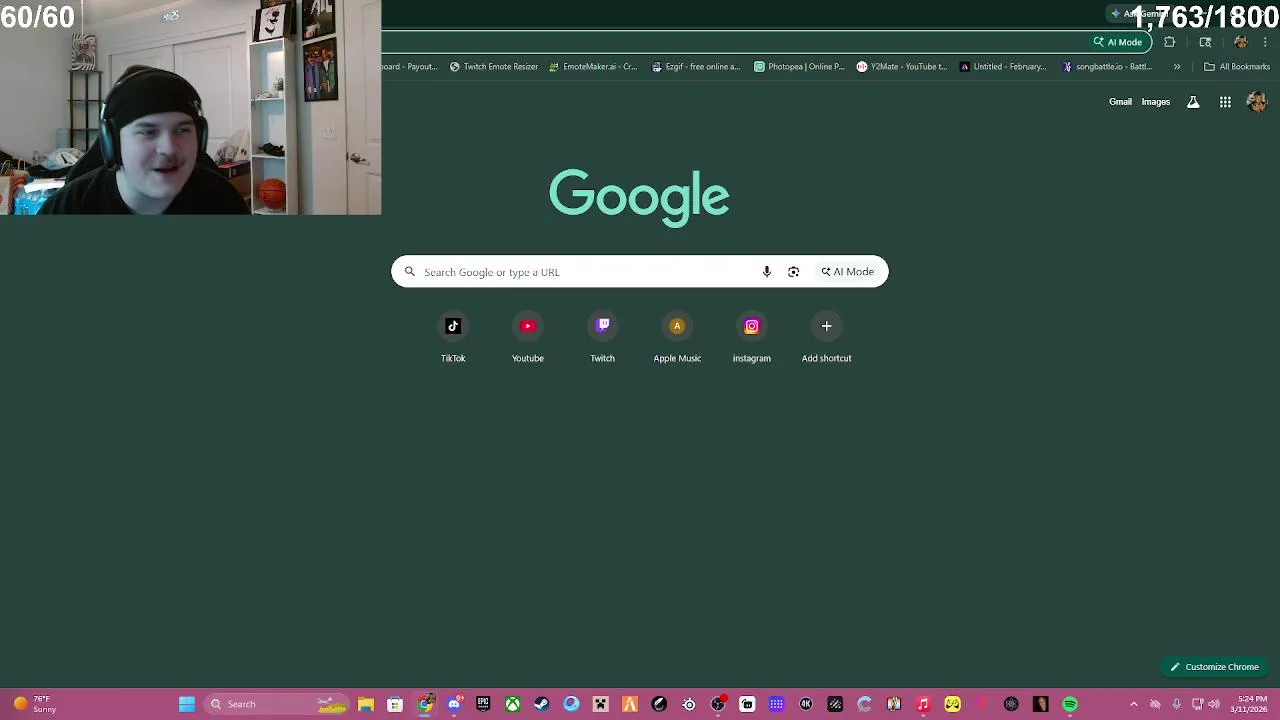Expand hidden bookmarks overflow chevron
The image size is (1280, 720).
[1177, 67]
